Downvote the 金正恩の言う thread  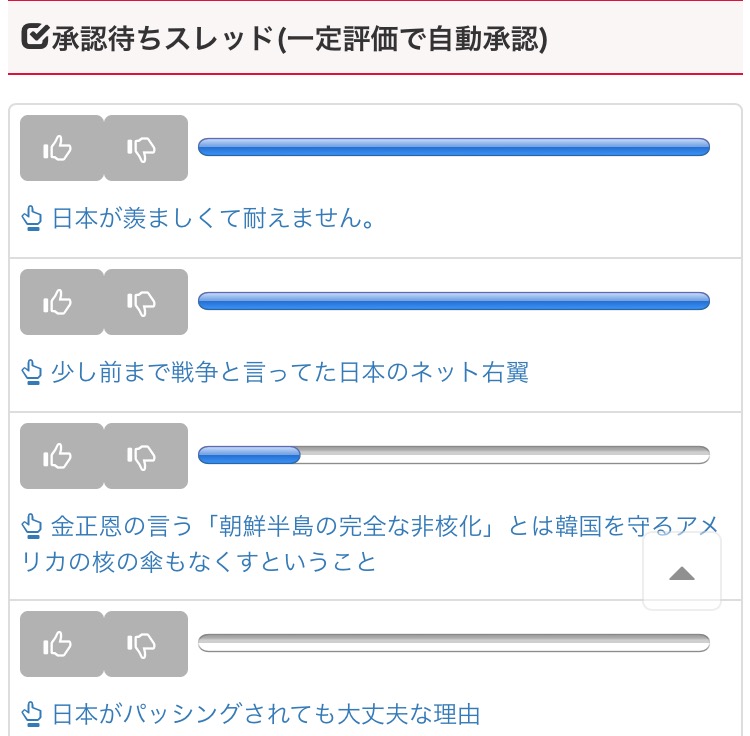click(145, 456)
